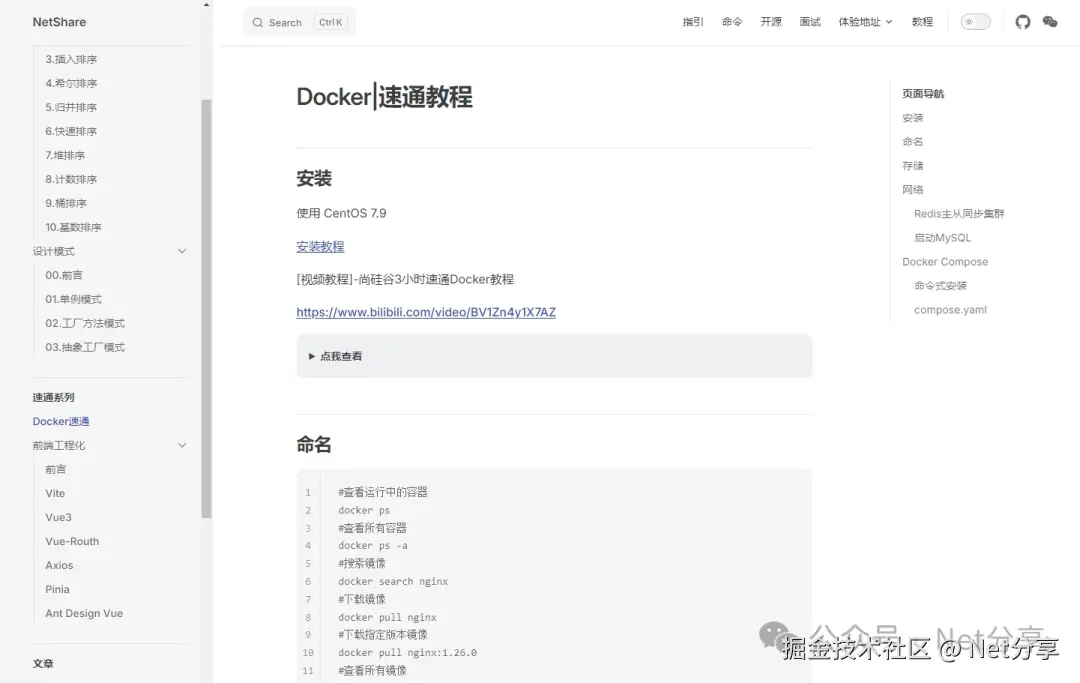Open 03.抽象工厂模式 in the sidebar
The height and width of the screenshot is (683, 1080).
[x=85, y=348]
